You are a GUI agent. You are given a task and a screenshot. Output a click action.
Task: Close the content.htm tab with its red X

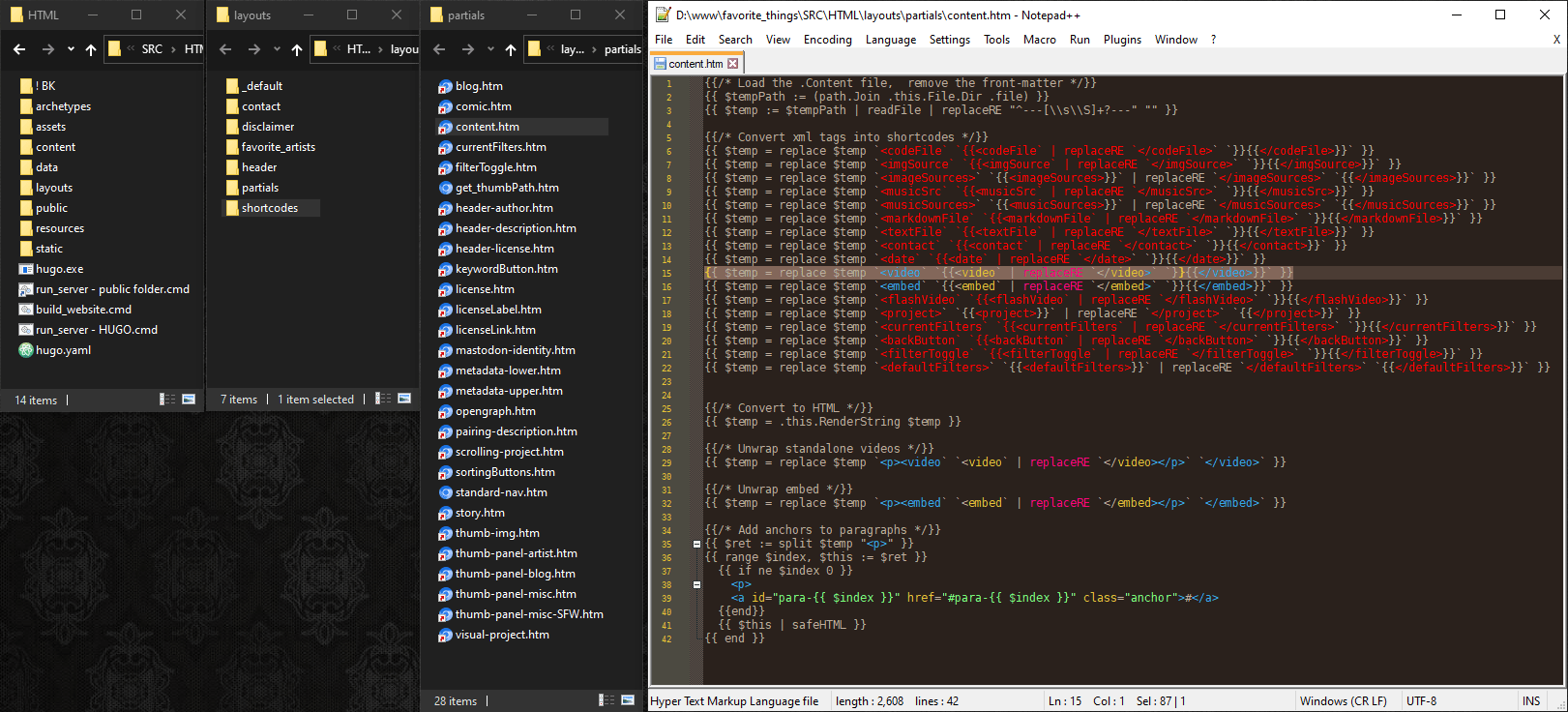click(732, 64)
